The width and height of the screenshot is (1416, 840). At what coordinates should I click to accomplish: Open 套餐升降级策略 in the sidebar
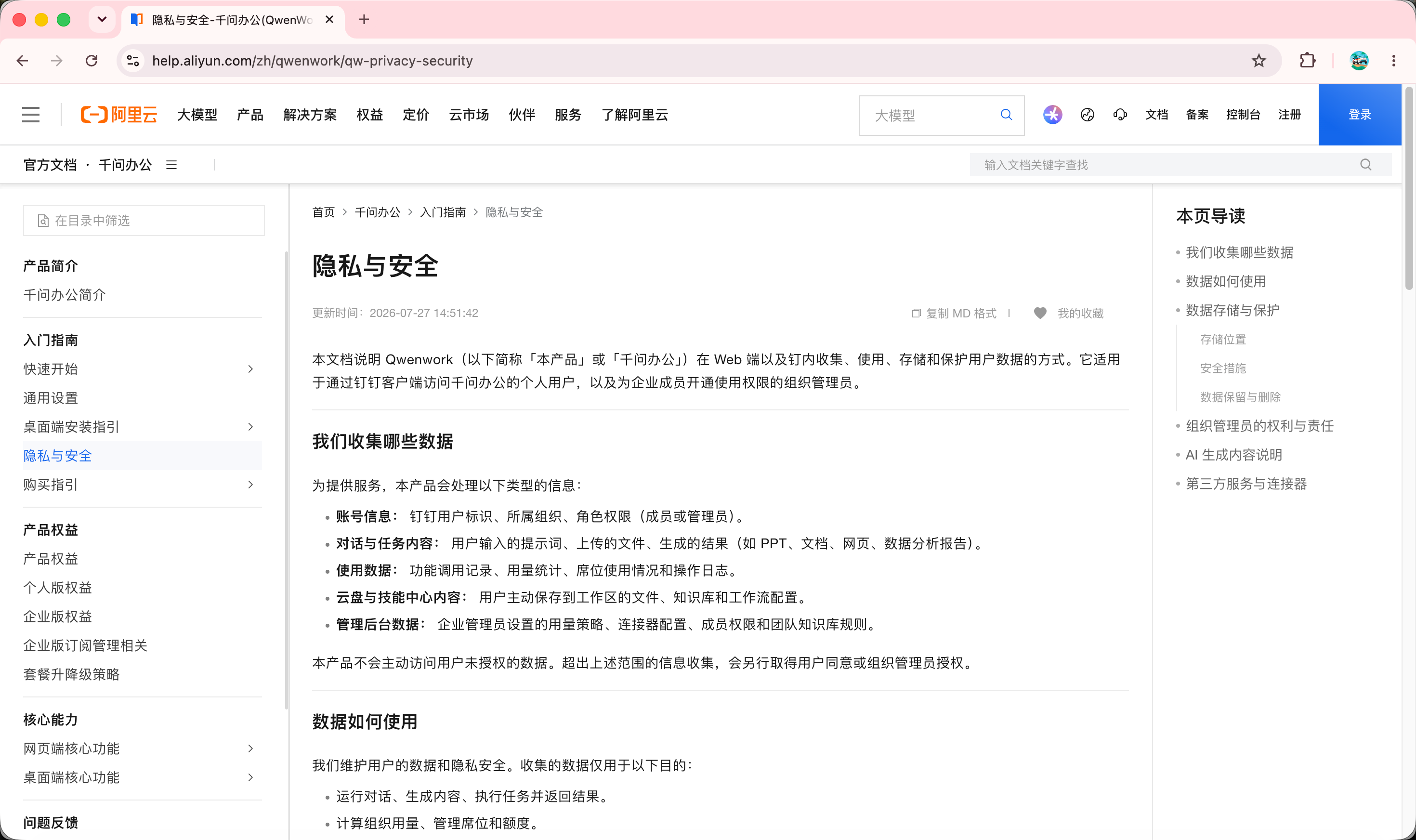pos(71,674)
